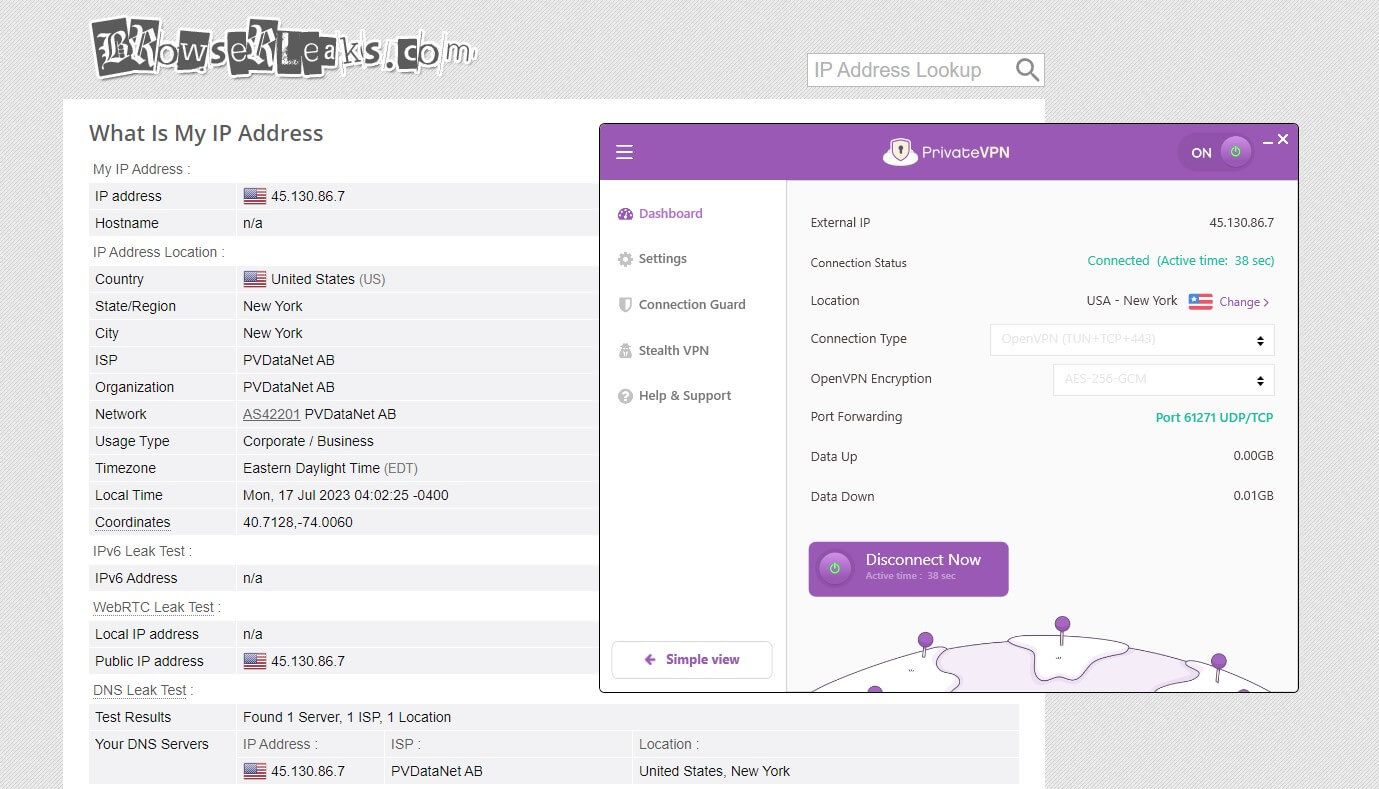Open the Stealth VPN section
Image resolution: width=1379 pixels, height=789 pixels.
click(x=663, y=350)
